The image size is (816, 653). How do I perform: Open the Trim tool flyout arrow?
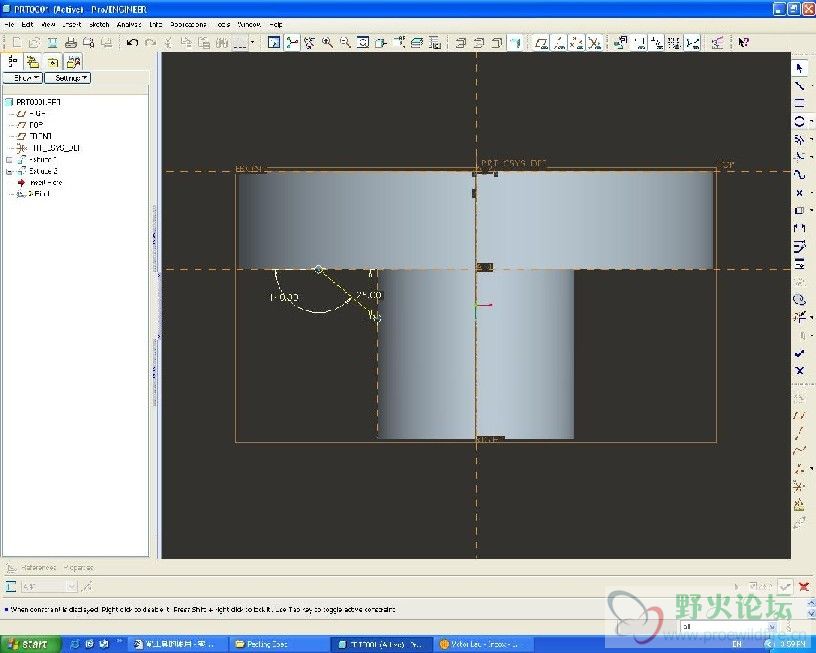811,317
